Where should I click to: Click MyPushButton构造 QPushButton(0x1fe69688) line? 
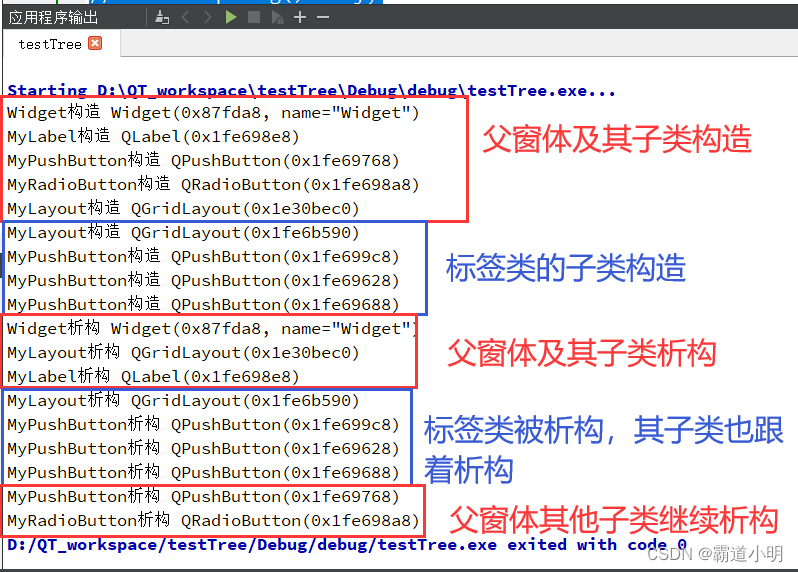pyautogui.click(x=203, y=304)
